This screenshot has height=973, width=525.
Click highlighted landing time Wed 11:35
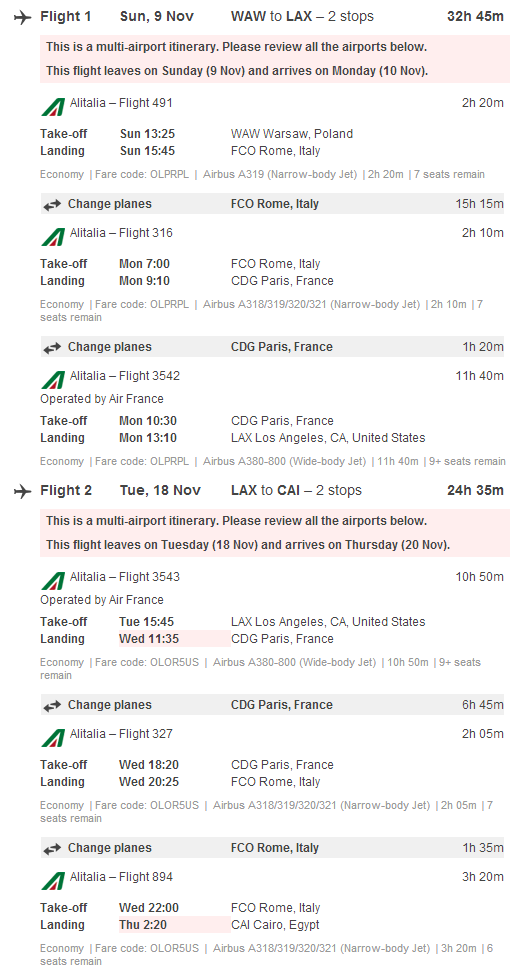pos(149,639)
